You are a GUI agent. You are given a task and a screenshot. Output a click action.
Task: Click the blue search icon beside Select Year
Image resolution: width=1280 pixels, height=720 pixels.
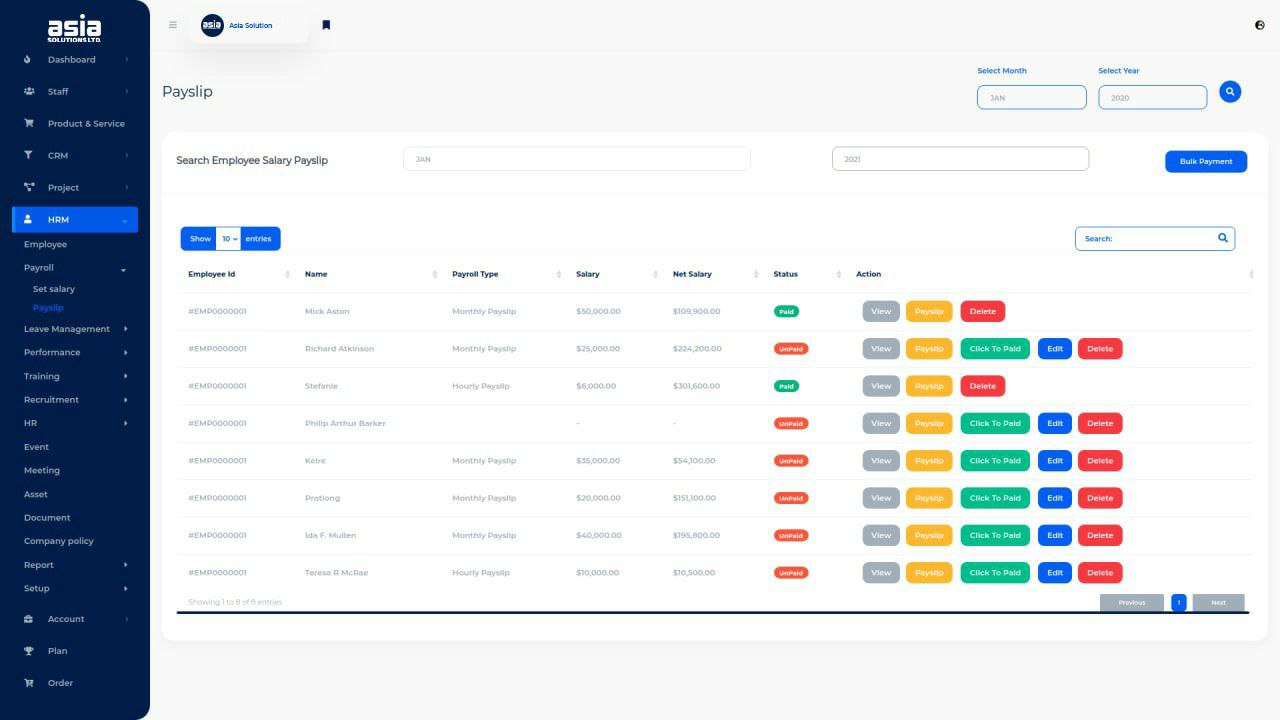[1230, 92]
